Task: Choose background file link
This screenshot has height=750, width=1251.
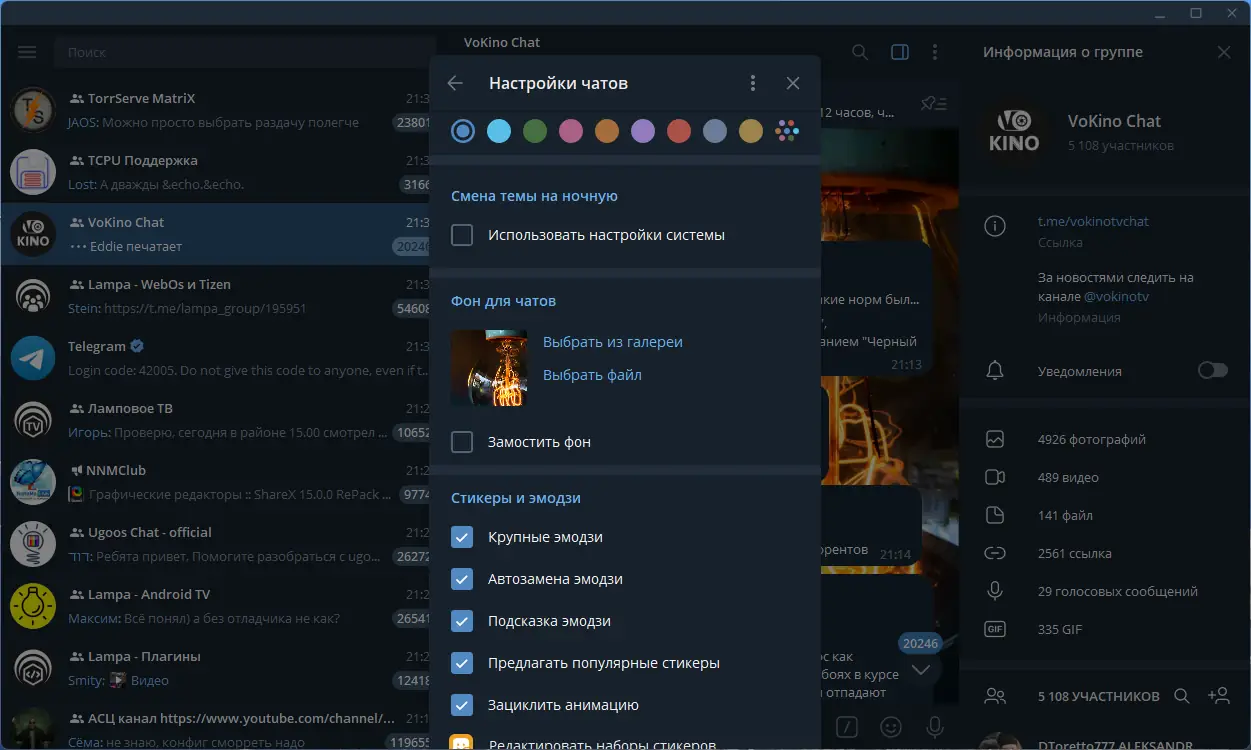Action: (592, 375)
